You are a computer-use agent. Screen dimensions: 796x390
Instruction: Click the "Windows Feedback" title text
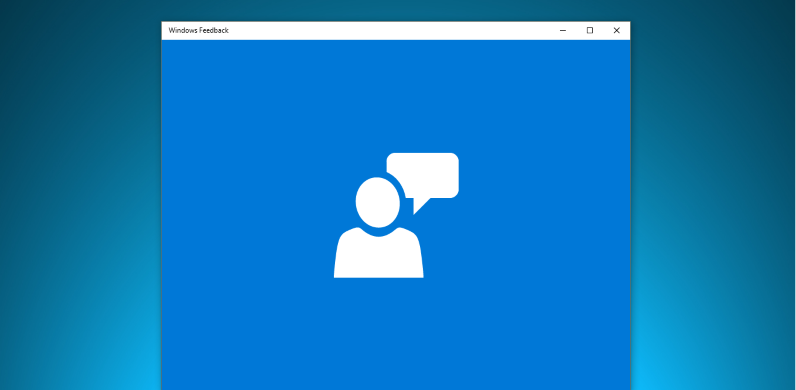pyautogui.click(x=198, y=30)
